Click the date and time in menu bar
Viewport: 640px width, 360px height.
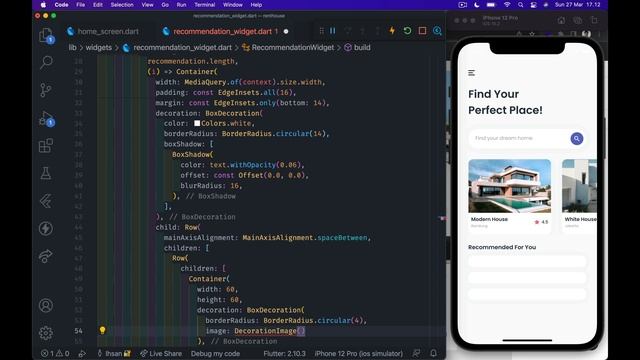tap(578, 5)
